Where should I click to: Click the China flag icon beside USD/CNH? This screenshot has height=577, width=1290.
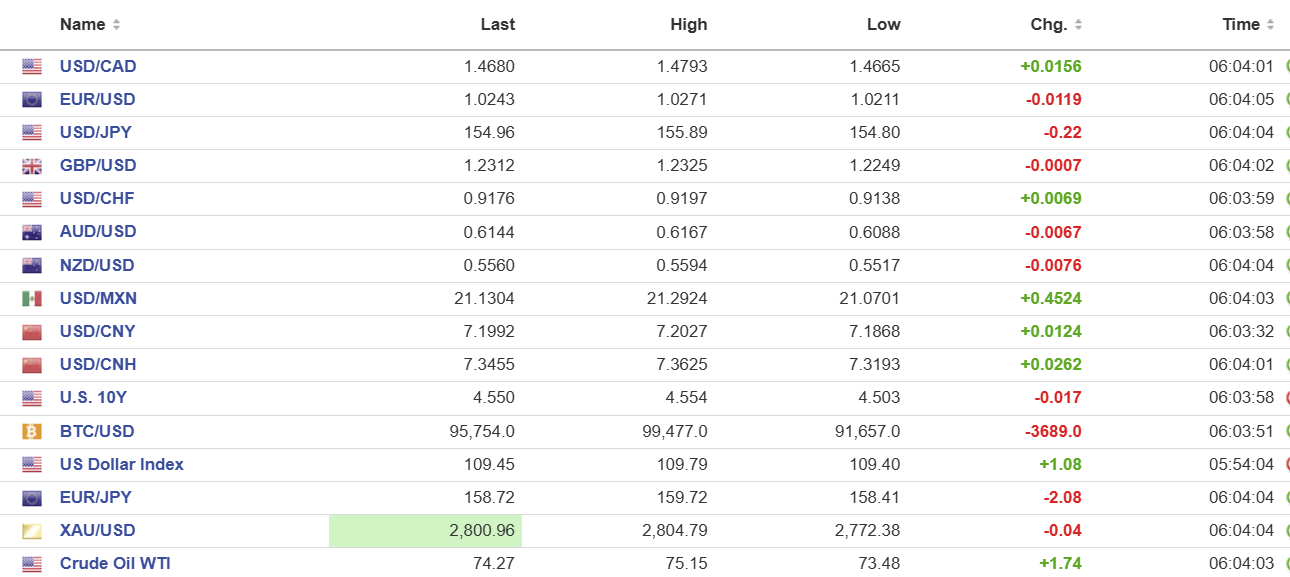click(32, 365)
